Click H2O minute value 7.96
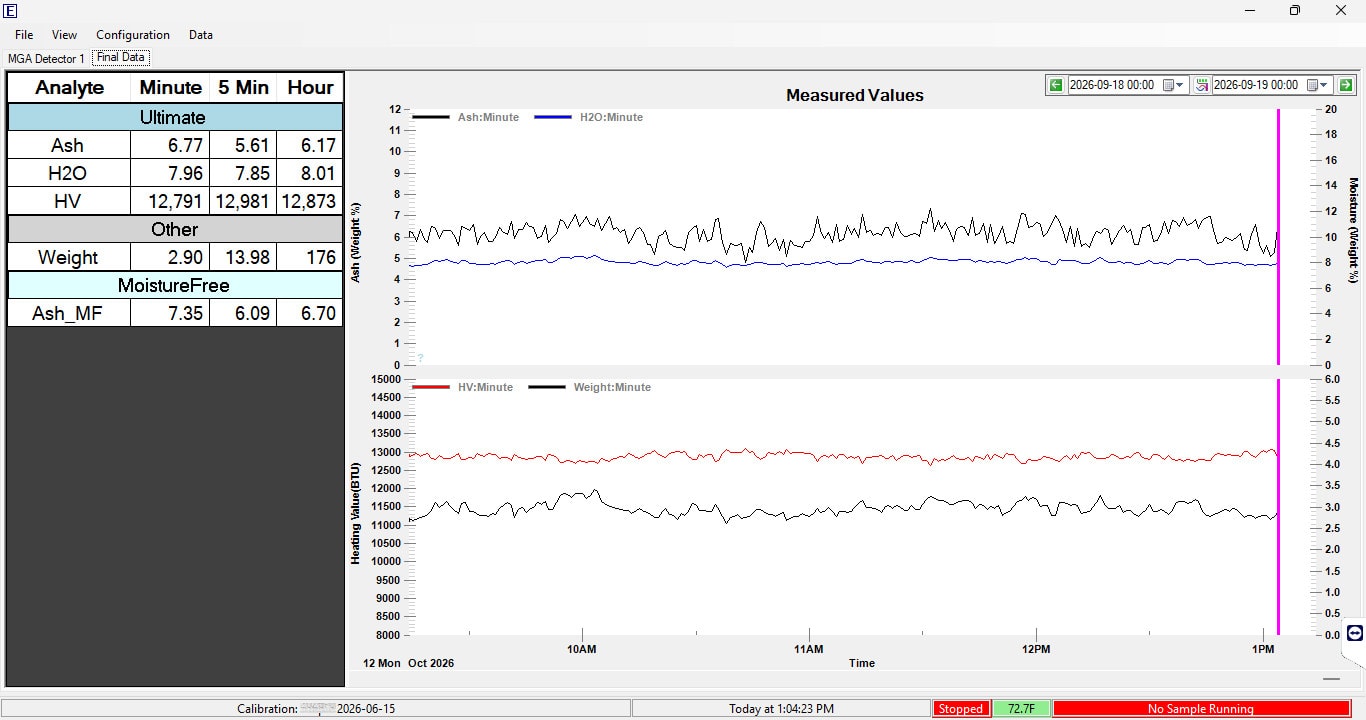Screen dimensions: 1366x720 (x=171, y=173)
